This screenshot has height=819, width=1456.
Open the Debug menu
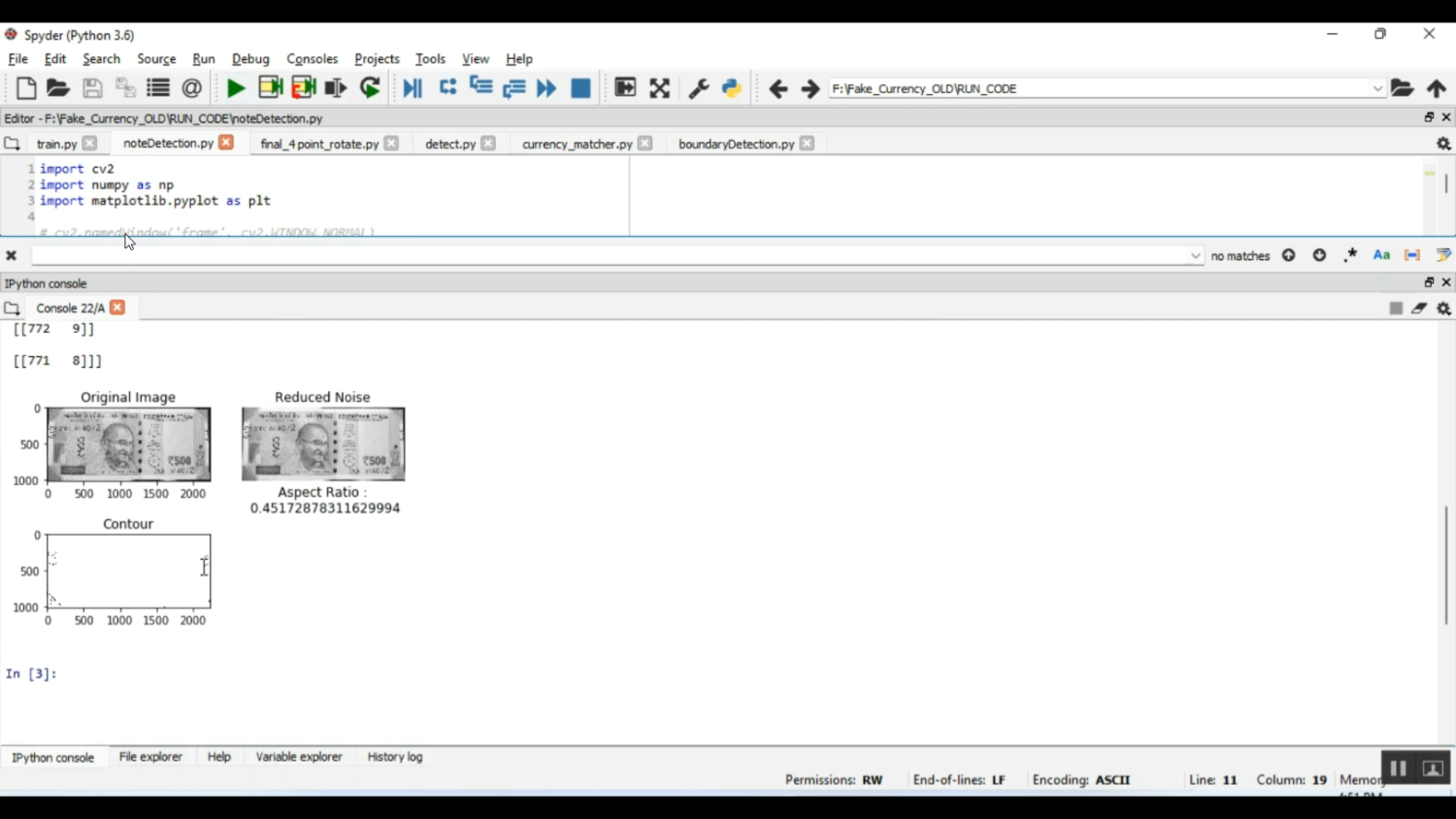coord(250,59)
